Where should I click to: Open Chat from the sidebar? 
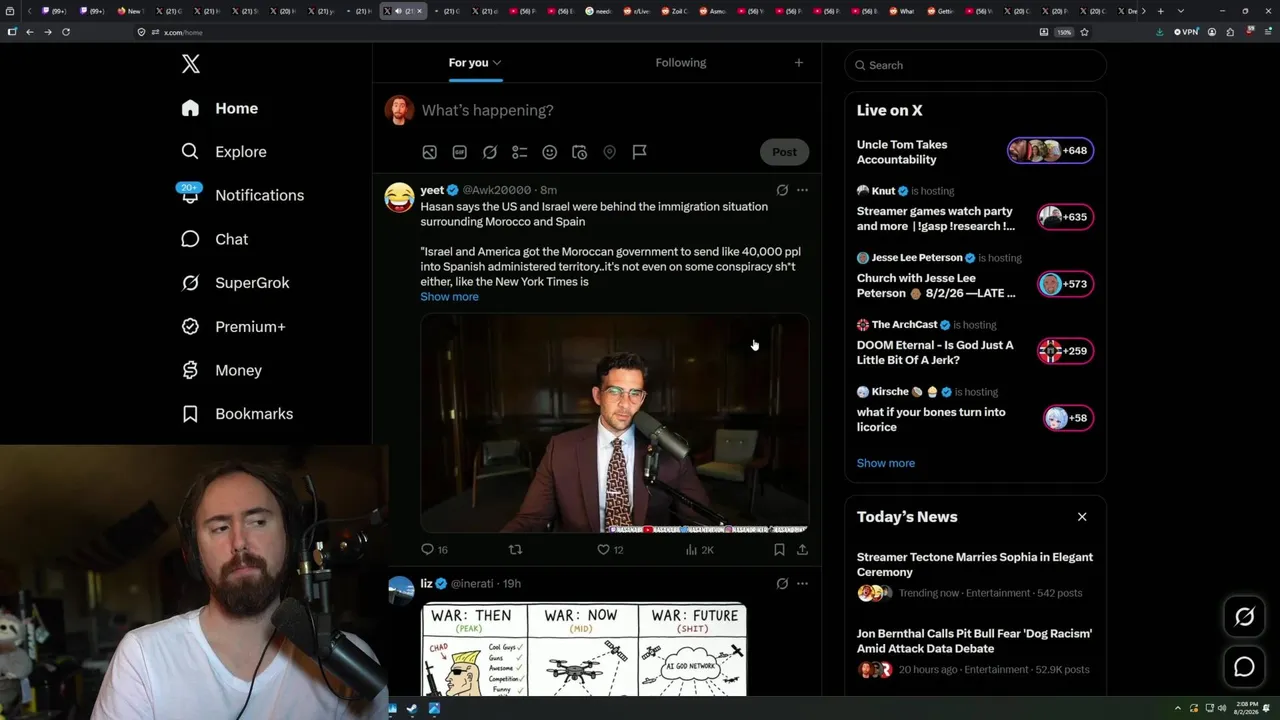point(214,239)
